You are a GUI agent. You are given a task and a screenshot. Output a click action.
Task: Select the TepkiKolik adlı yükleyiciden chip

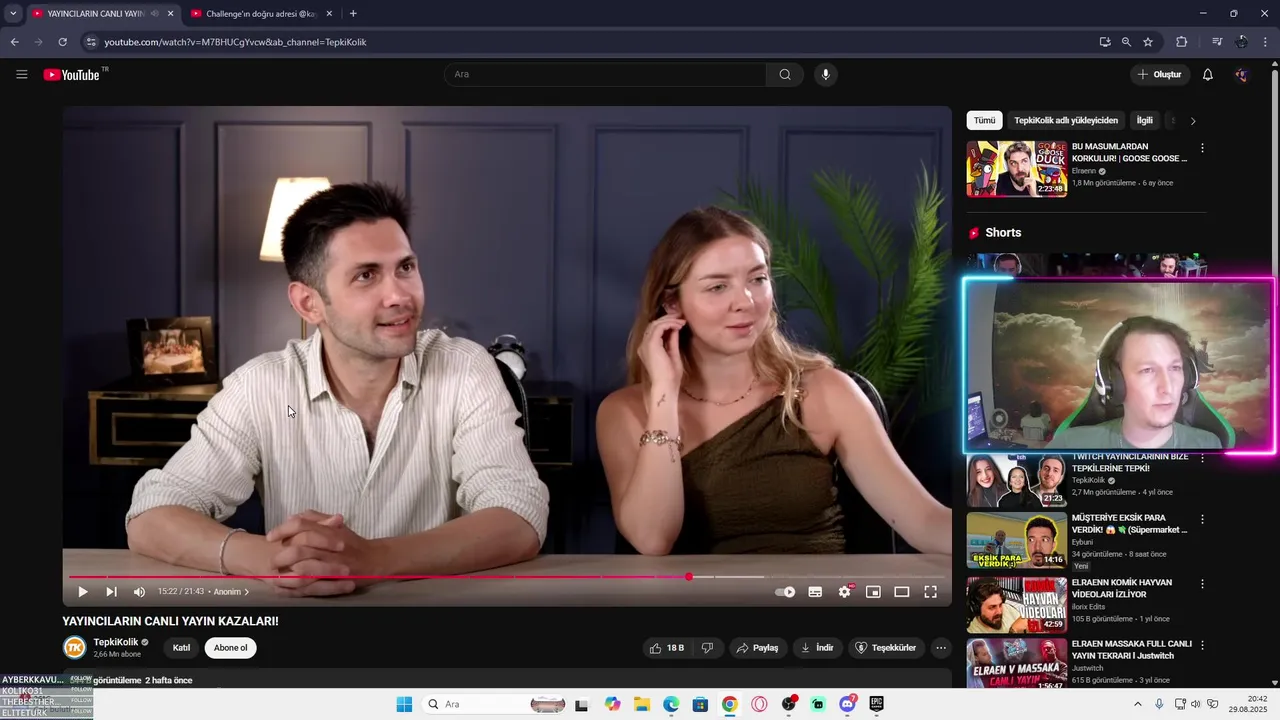[x=1066, y=120]
